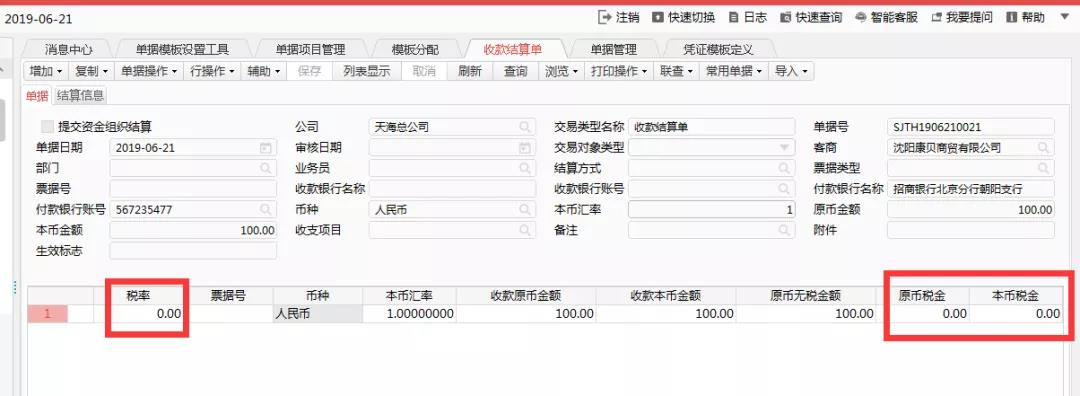The width and height of the screenshot is (1080, 396).
Task: Select the 收款结算单 tab
Action: pos(513,50)
